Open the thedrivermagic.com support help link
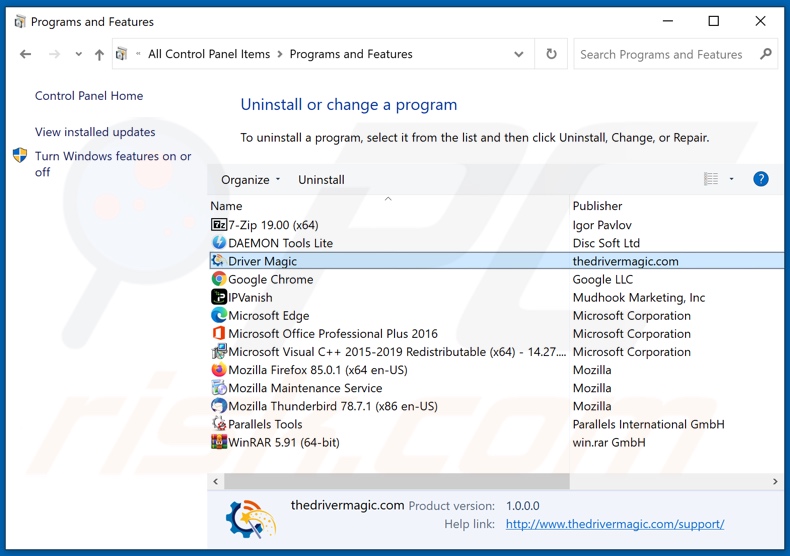Viewport: 790px width, 556px height. click(x=614, y=524)
